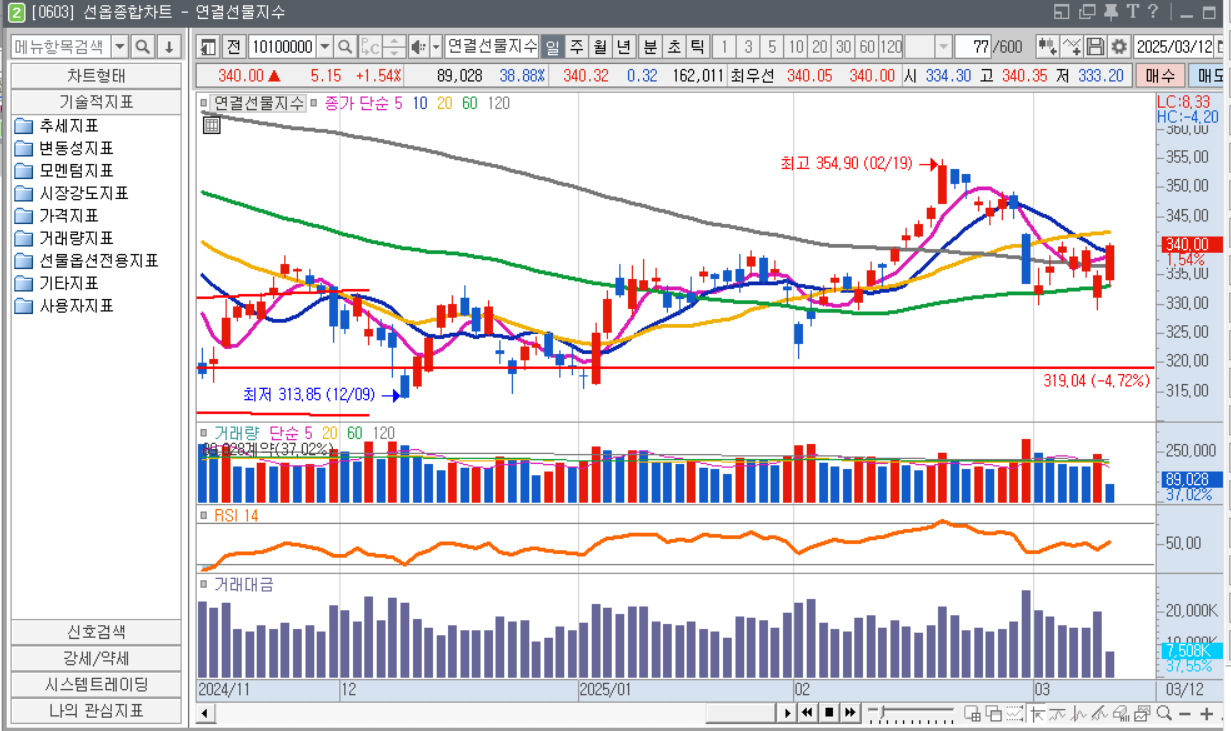Click the 분 (minute) period button
The width and height of the screenshot is (1231, 731).
(650, 47)
